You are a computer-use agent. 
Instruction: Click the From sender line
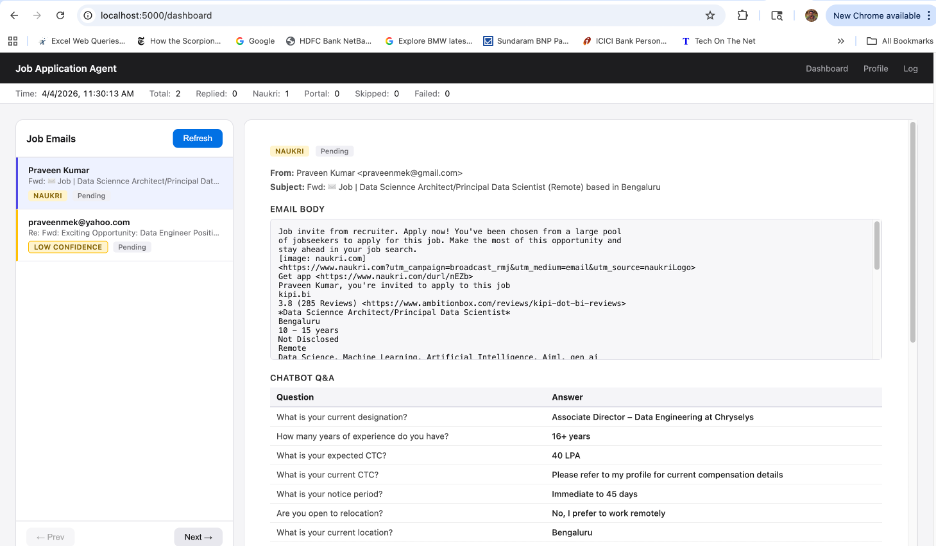[366, 173]
